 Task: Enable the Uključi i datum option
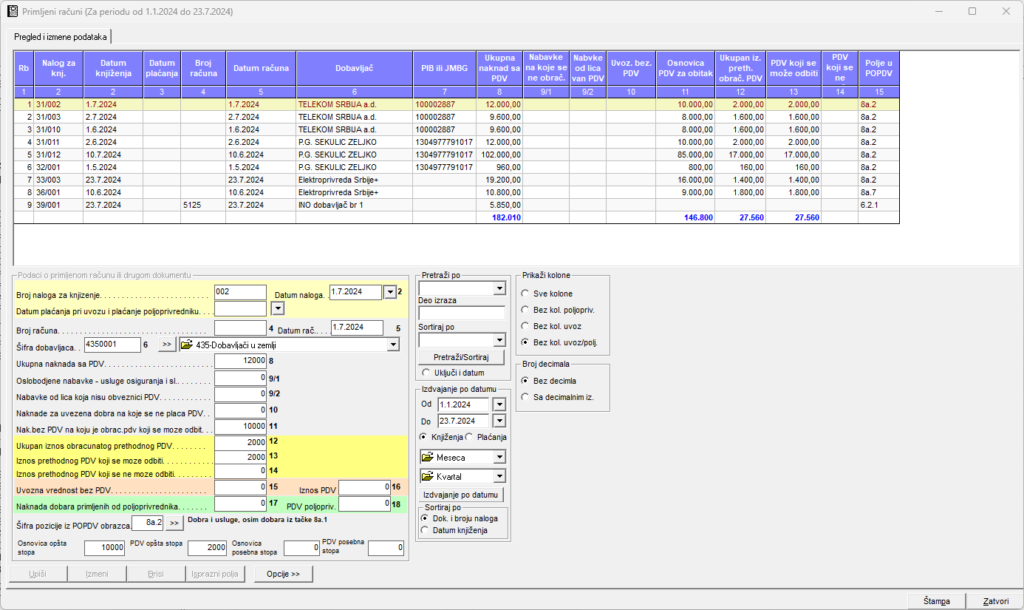coord(425,373)
